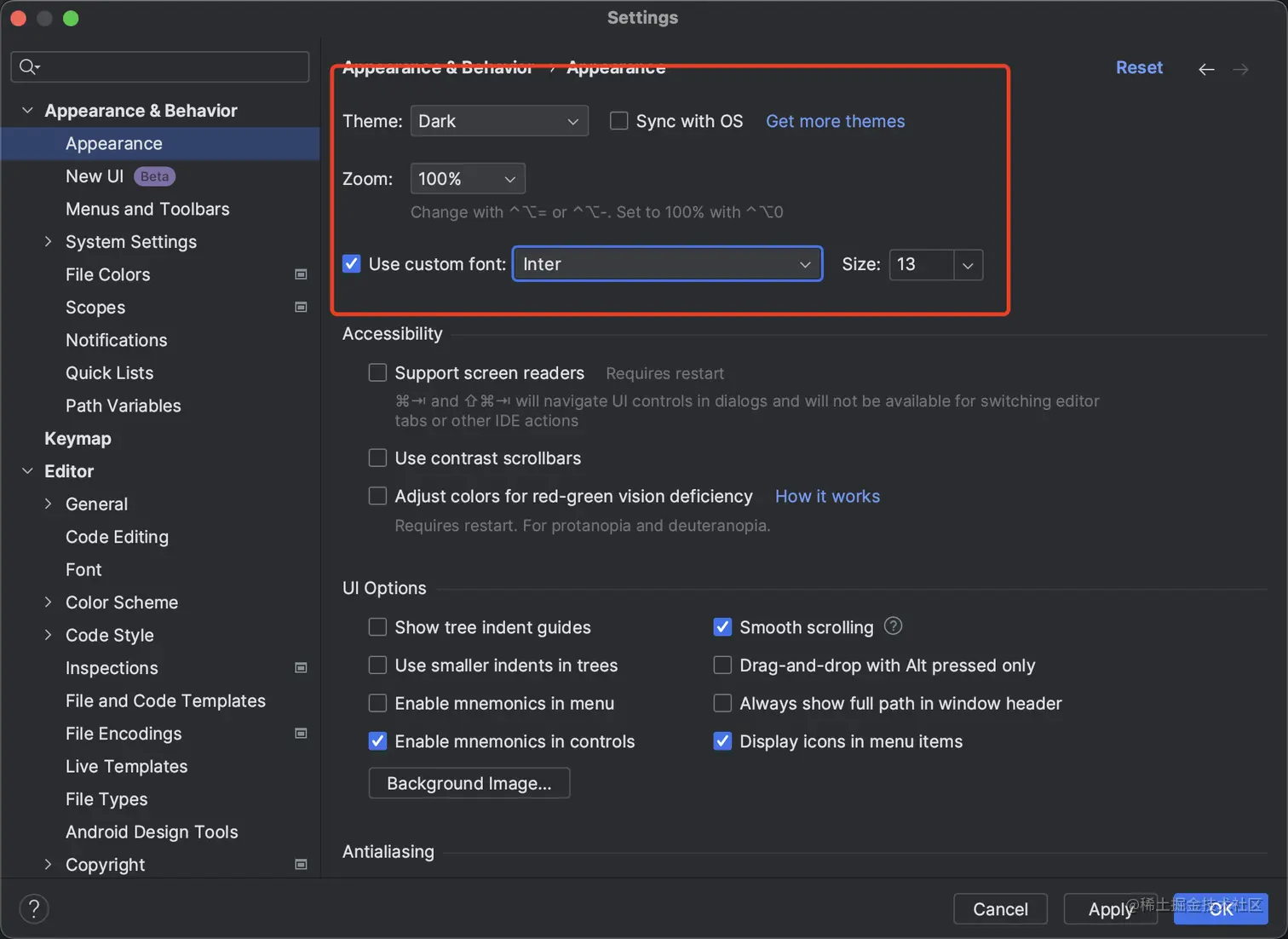1288x939 pixels.
Task: Click project-level icon beside File Colors
Action: (x=301, y=274)
